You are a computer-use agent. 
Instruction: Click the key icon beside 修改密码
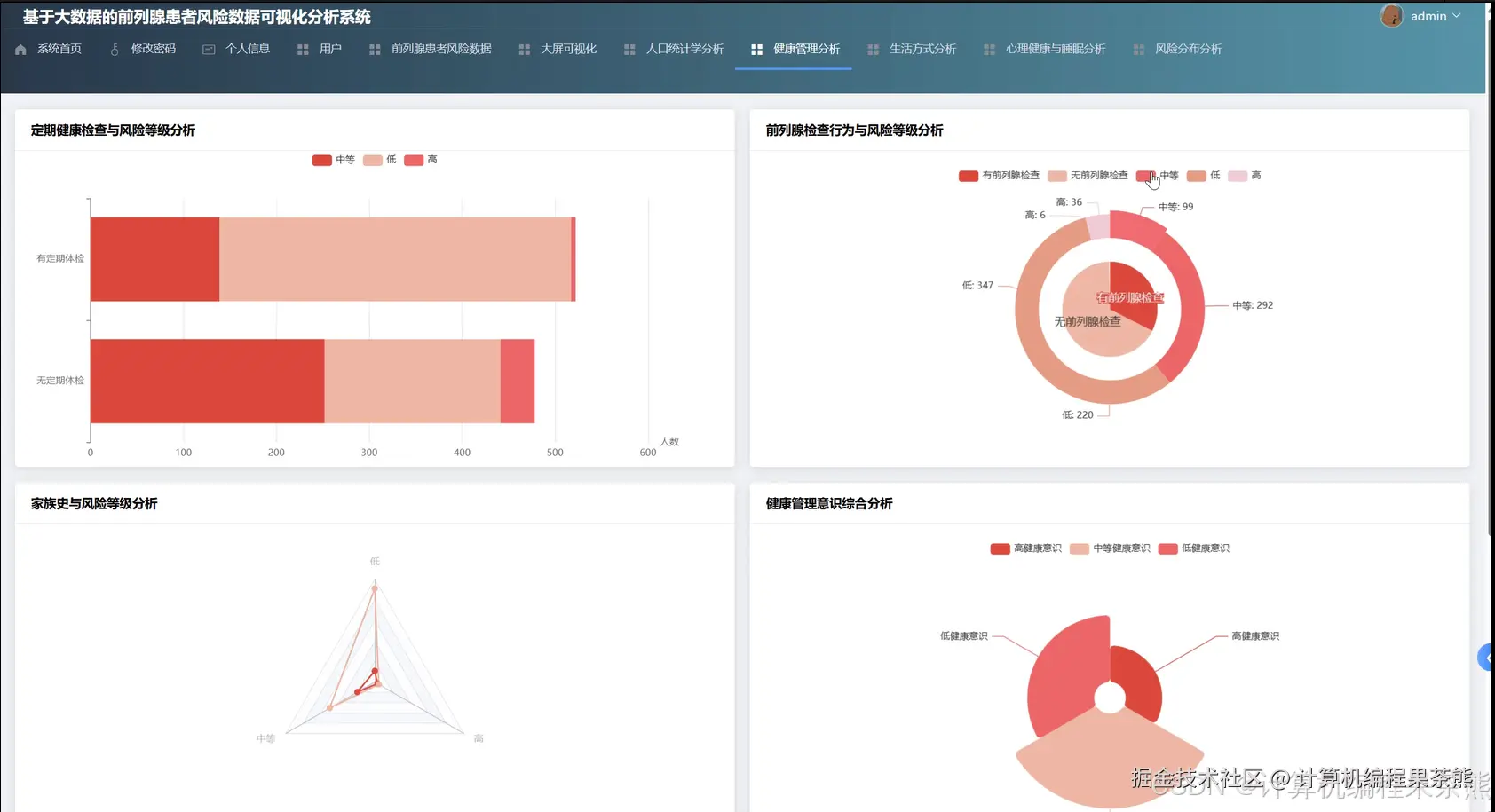(115, 50)
